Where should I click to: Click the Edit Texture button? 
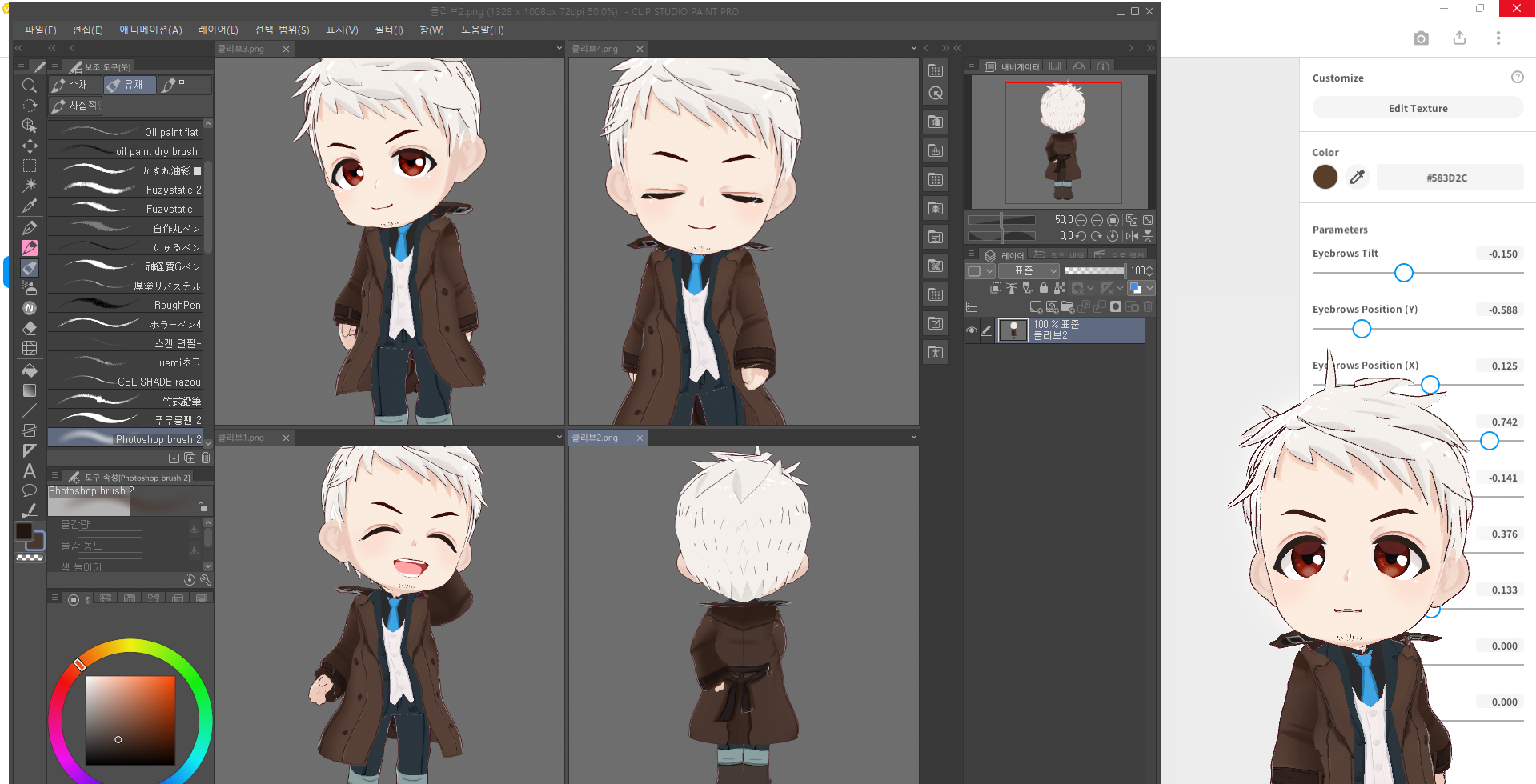(x=1418, y=108)
